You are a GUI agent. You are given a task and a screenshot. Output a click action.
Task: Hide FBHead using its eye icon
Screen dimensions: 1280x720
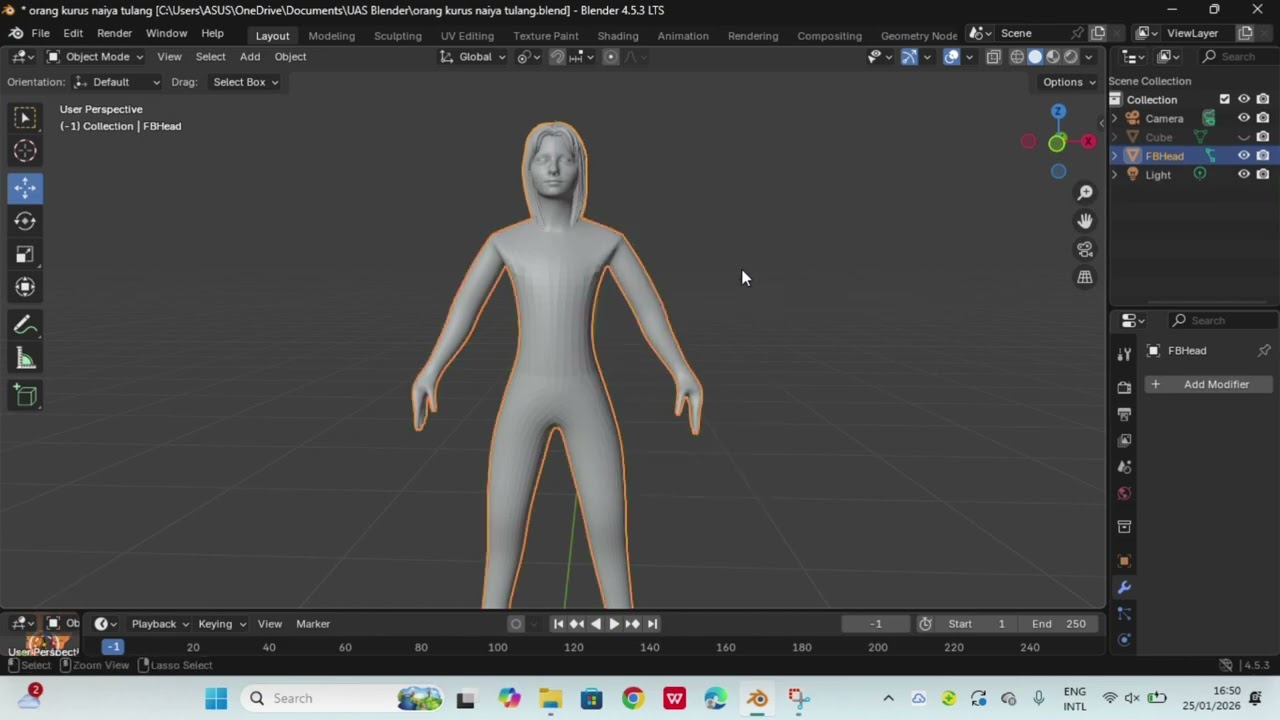click(1244, 156)
